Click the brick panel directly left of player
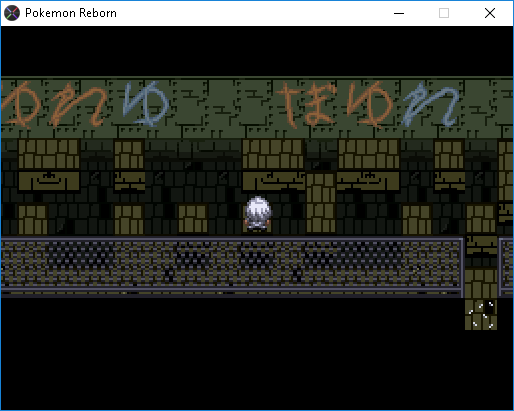The width and height of the screenshot is (514, 411). [x=193, y=219]
